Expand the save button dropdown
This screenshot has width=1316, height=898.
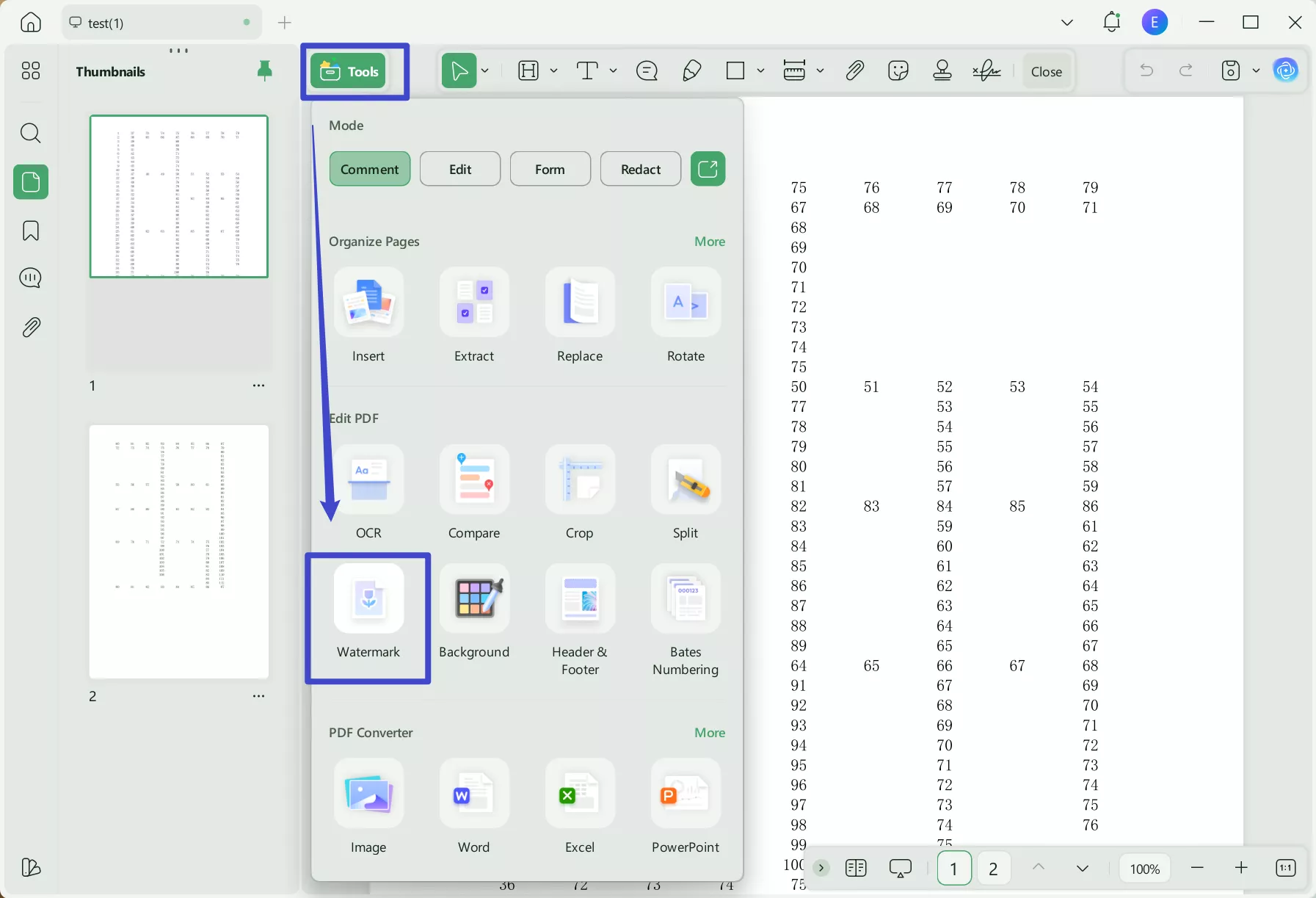[x=1257, y=70]
